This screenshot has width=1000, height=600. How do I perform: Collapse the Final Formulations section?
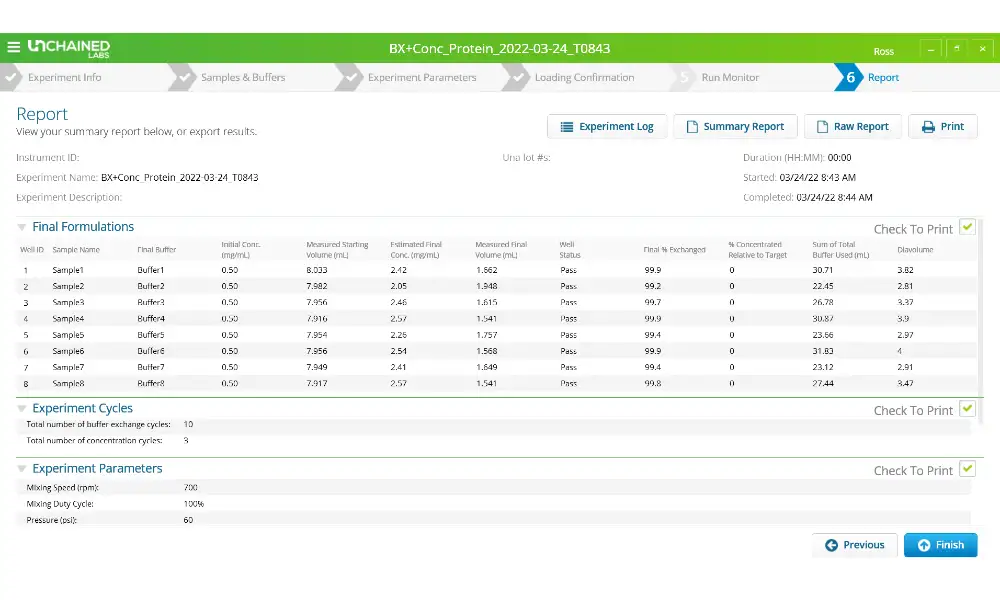click(22, 228)
